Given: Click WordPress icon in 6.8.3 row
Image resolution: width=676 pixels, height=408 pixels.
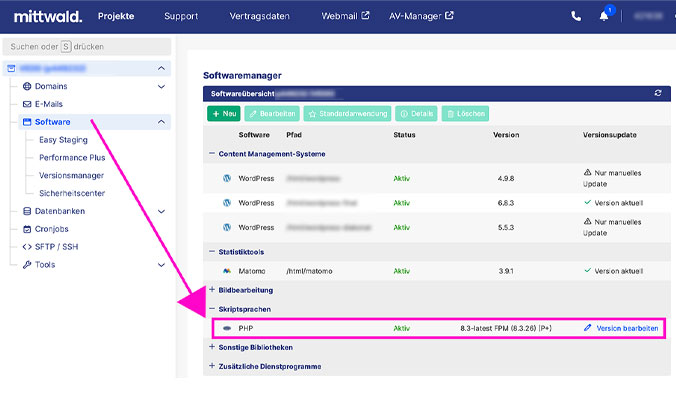Looking at the screenshot, I should coord(227,203).
